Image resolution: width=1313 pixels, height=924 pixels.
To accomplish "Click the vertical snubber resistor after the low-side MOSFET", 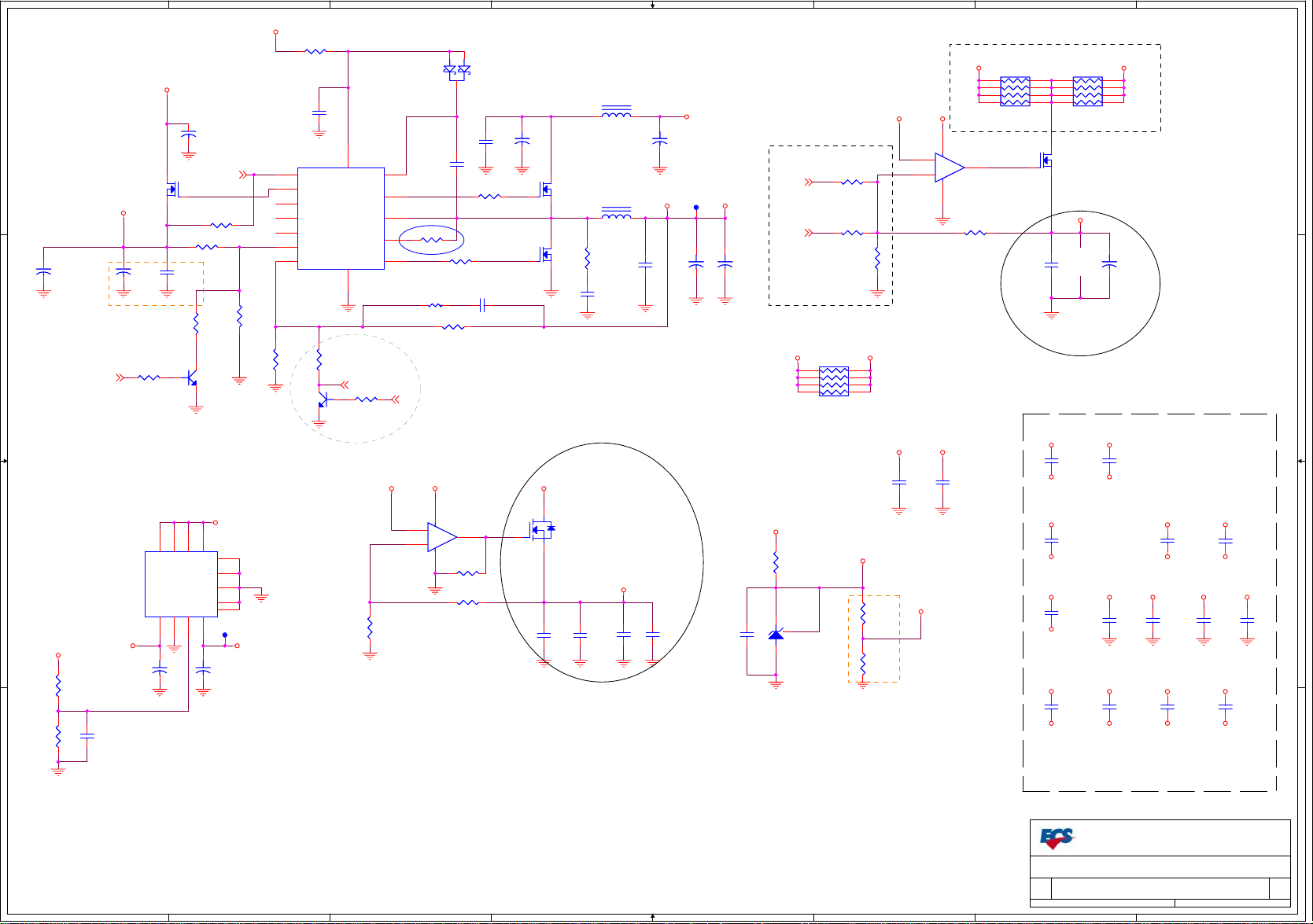I will pyautogui.click(x=587, y=258).
